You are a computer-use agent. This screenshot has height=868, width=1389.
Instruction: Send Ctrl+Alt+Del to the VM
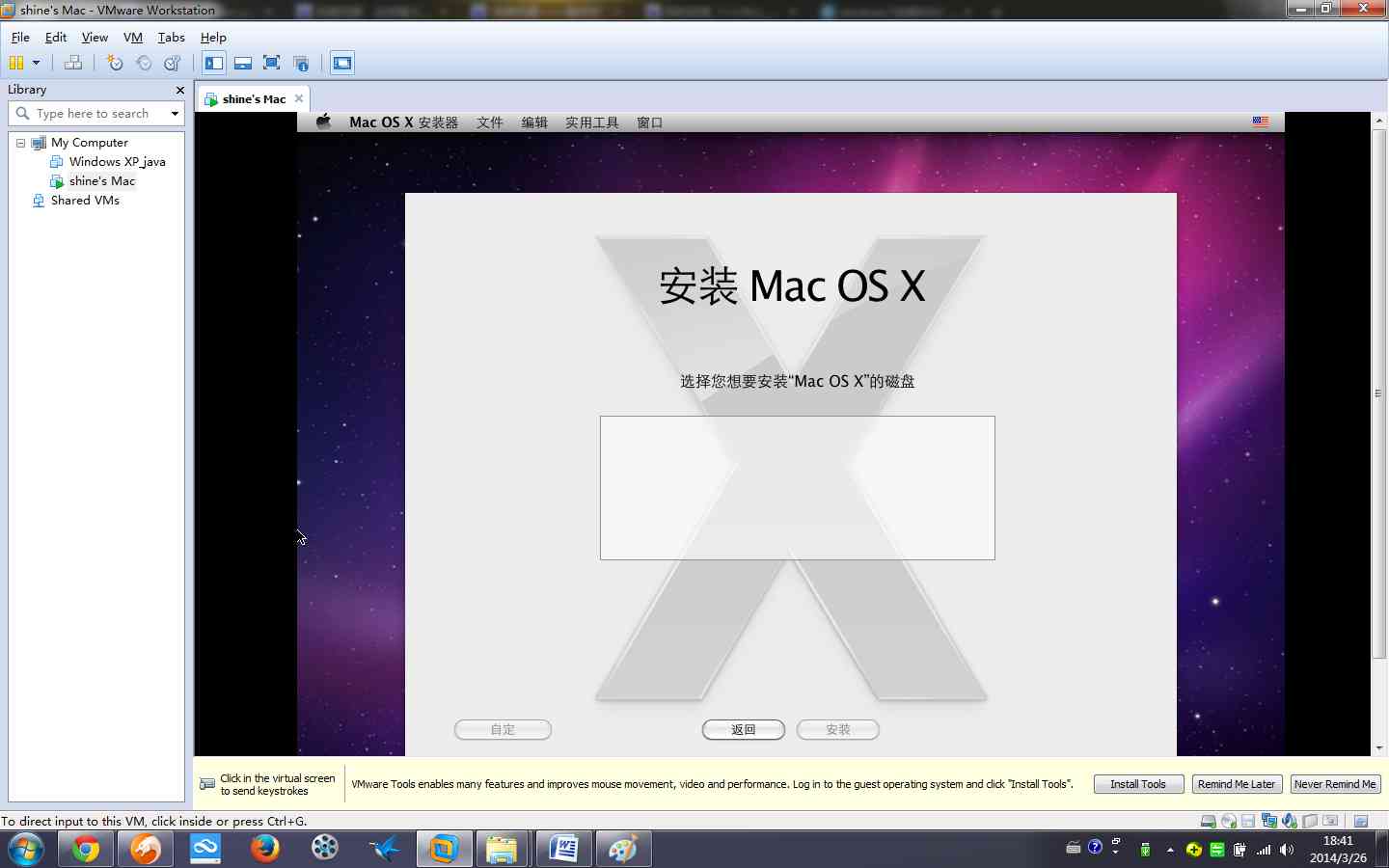coord(73,63)
